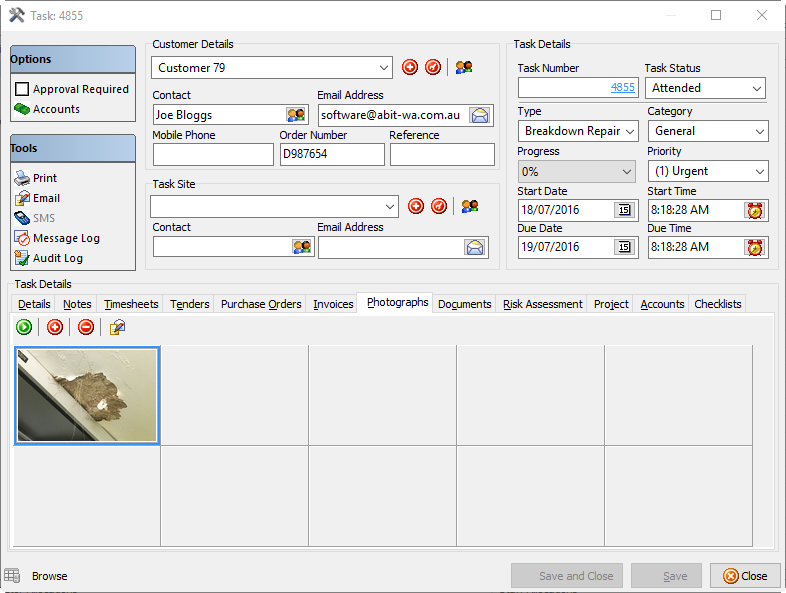Open the Task Status dropdown
Screen dimensions: 786x593
tap(756, 88)
